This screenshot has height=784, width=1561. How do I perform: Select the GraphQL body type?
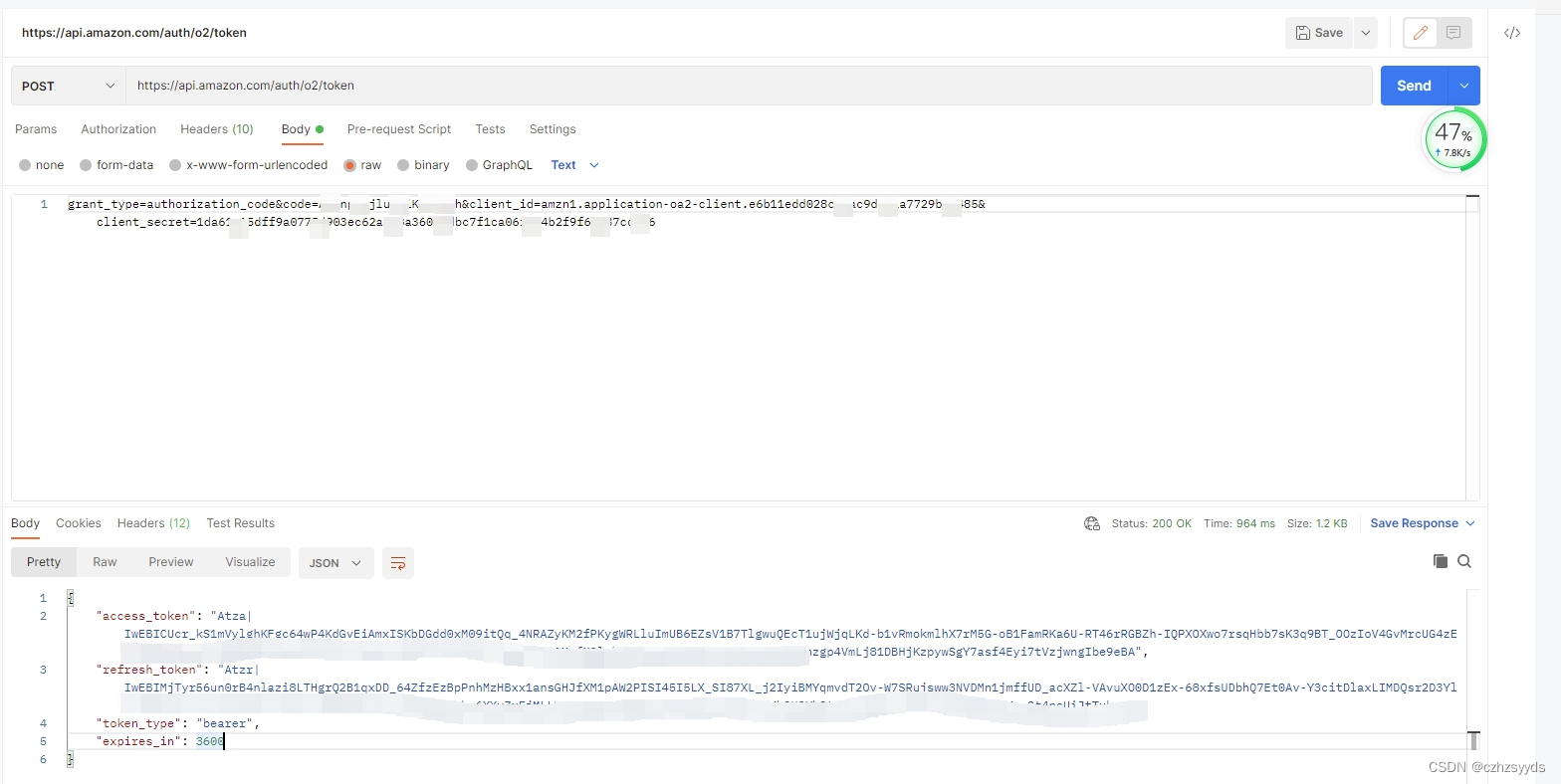coord(499,165)
